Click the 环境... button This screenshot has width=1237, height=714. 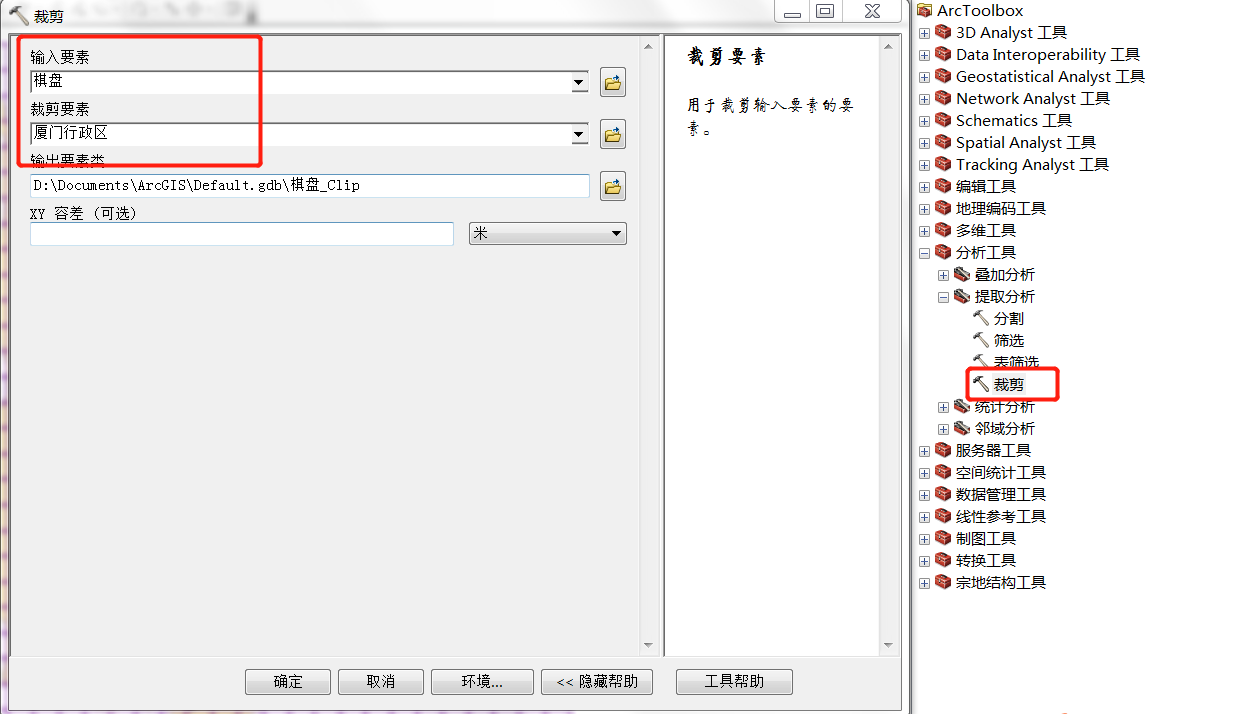(x=481, y=682)
